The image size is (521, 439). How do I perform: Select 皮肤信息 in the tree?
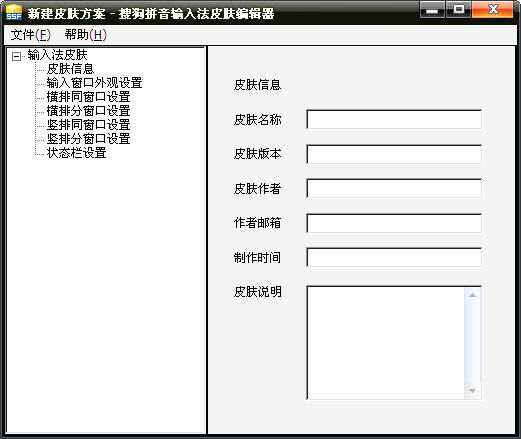[x=70, y=69]
